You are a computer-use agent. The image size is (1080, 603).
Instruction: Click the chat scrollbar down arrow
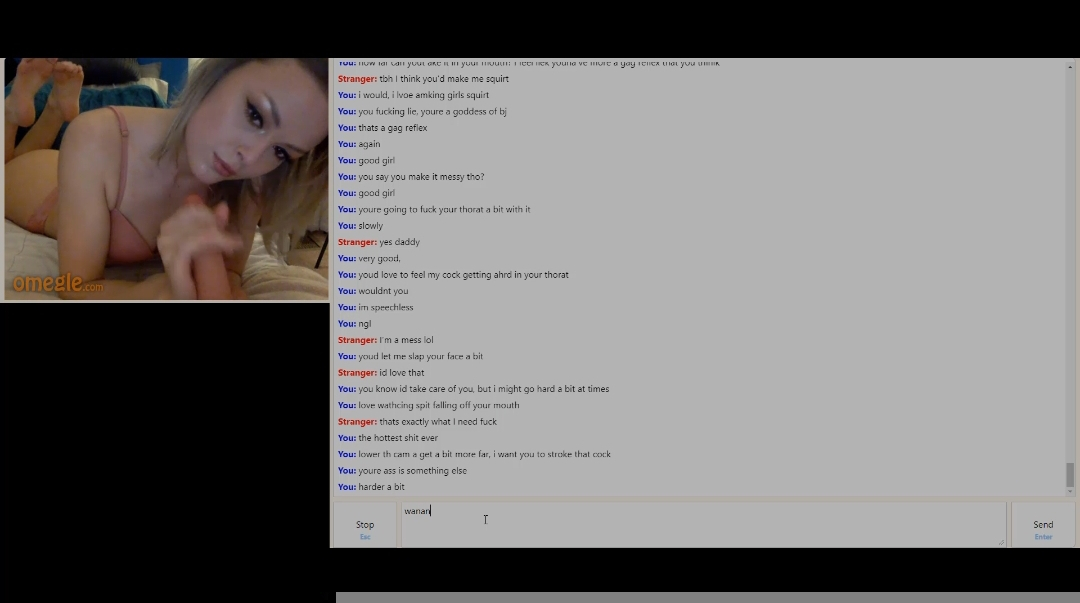pos(1070,491)
